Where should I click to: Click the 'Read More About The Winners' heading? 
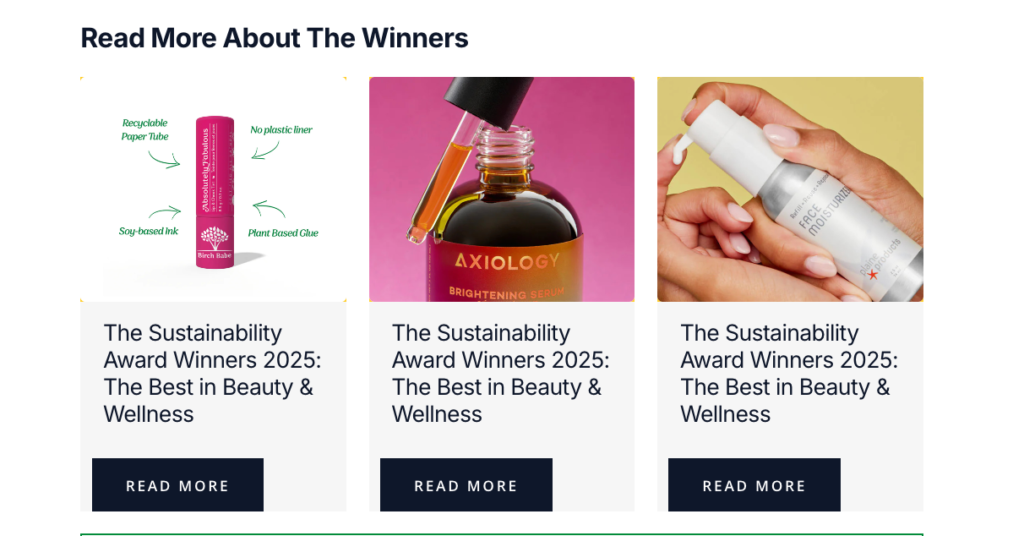(274, 38)
